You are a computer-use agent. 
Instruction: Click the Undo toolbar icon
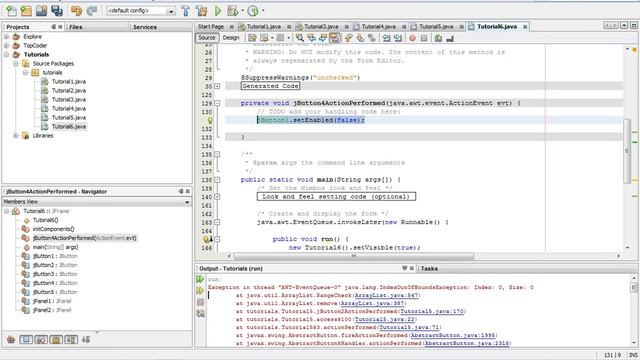click(x=76, y=11)
